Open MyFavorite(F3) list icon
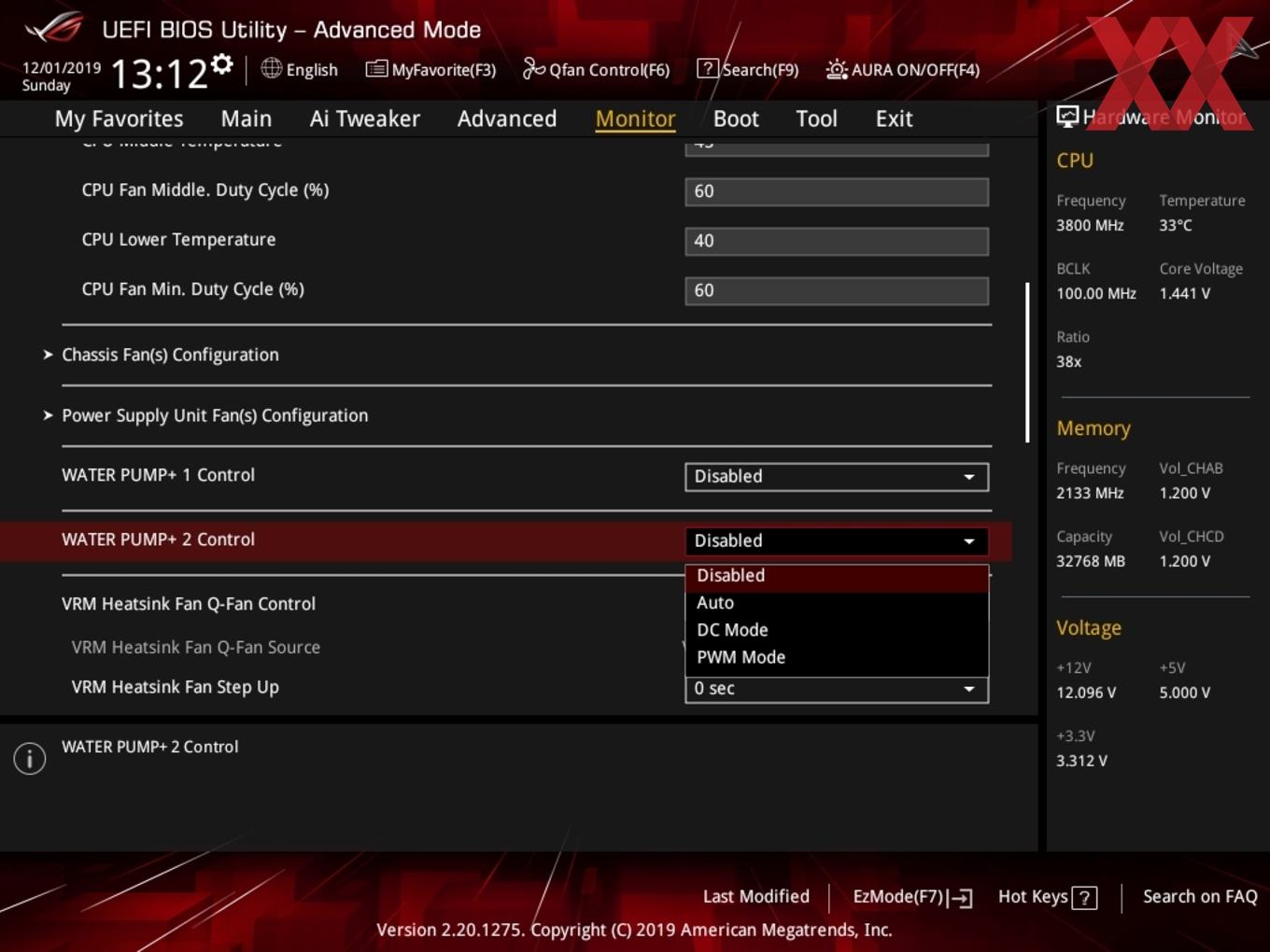 pyautogui.click(x=376, y=69)
